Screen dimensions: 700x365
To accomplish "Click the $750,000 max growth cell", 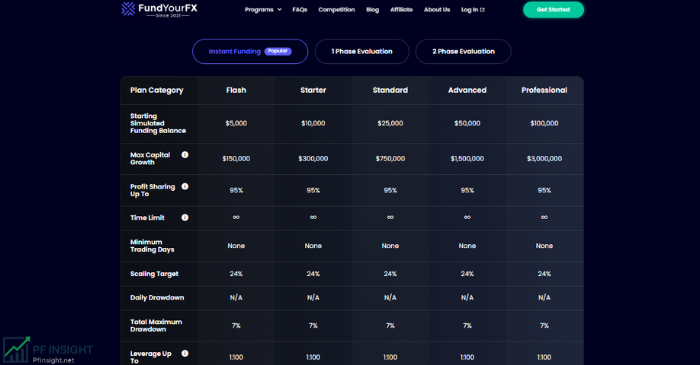I will 390,158.
